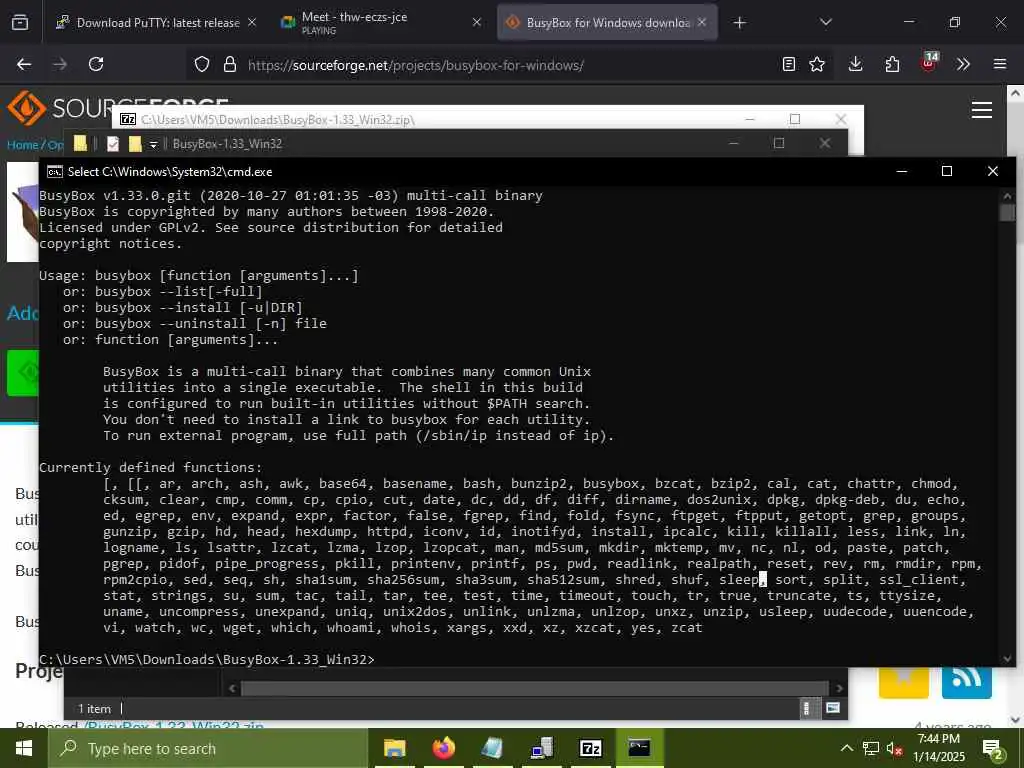
Task: Open SourceForge hamburger site menu
Action: tap(982, 110)
